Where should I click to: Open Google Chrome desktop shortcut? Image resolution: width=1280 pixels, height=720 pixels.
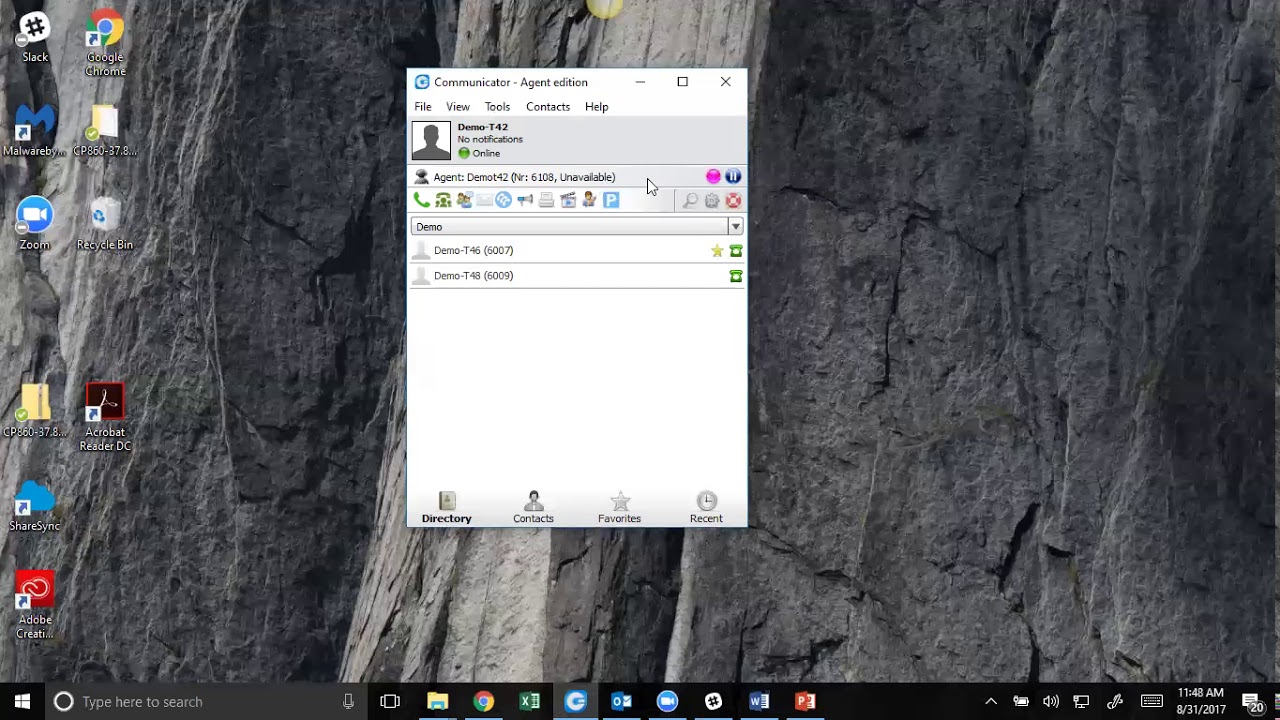pos(105,44)
